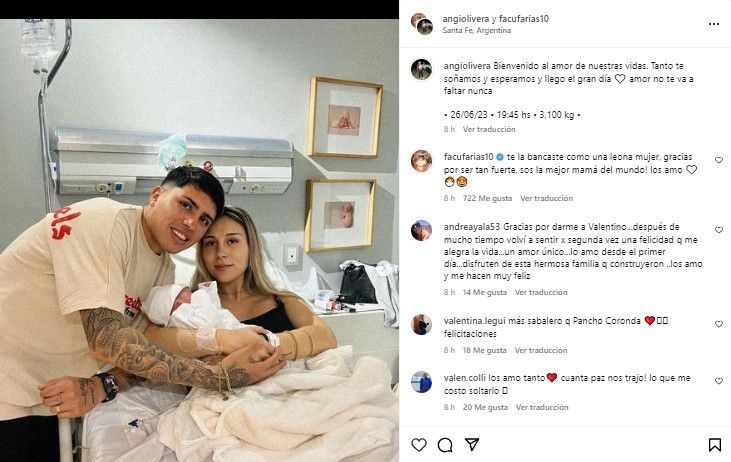The image size is (731, 462).
Task: Open valen.colli's profile avatar
Action: 421,382
